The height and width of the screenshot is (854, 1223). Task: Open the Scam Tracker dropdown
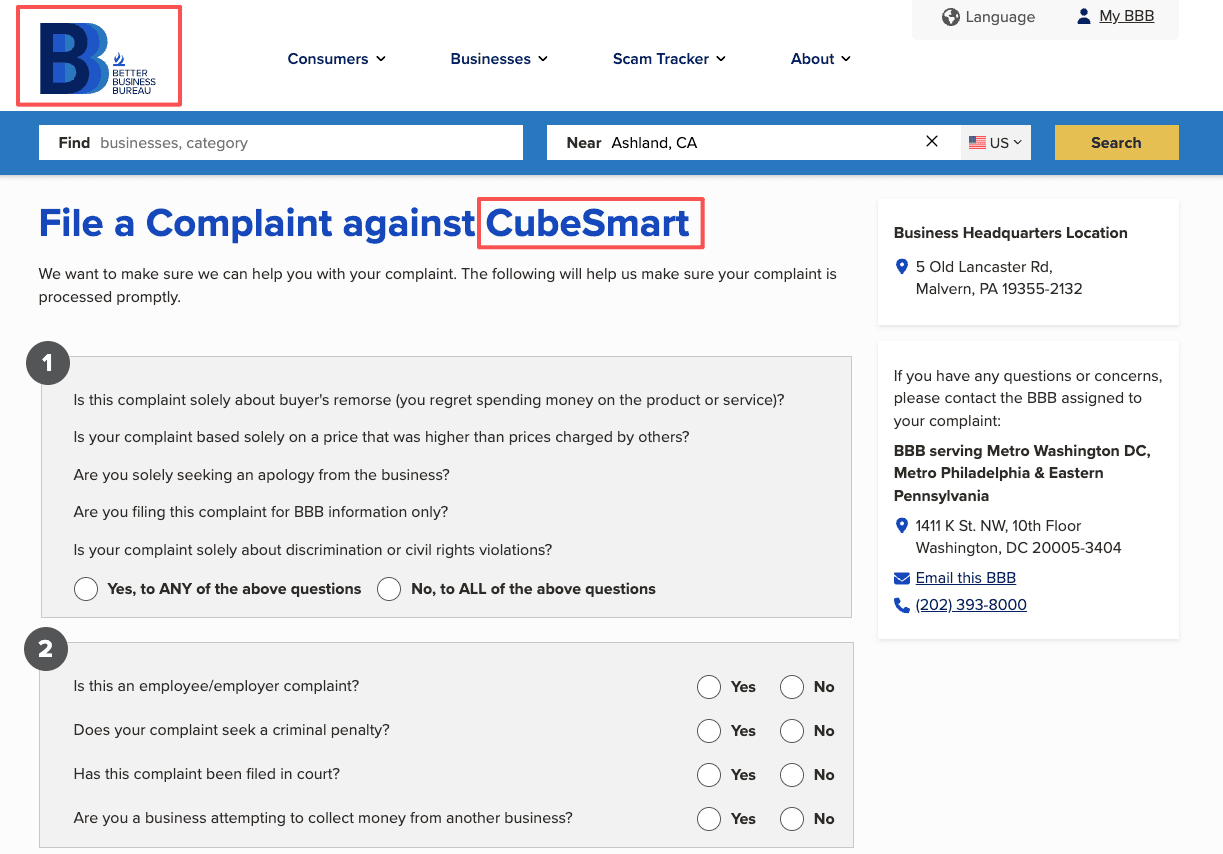click(668, 58)
